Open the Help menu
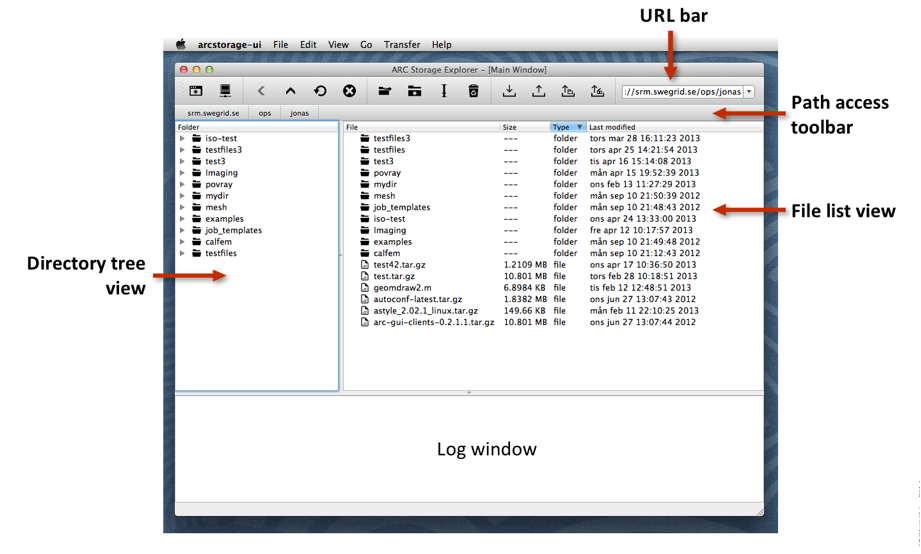 (442, 45)
